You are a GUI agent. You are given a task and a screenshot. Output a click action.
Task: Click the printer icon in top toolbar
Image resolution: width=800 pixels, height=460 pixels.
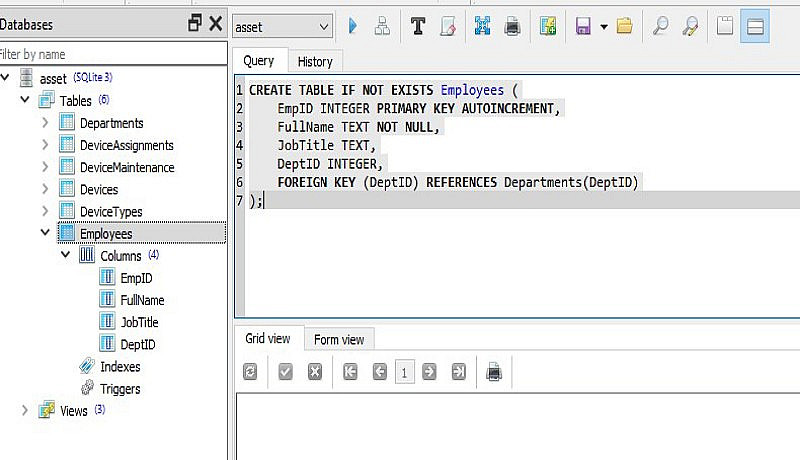512,25
